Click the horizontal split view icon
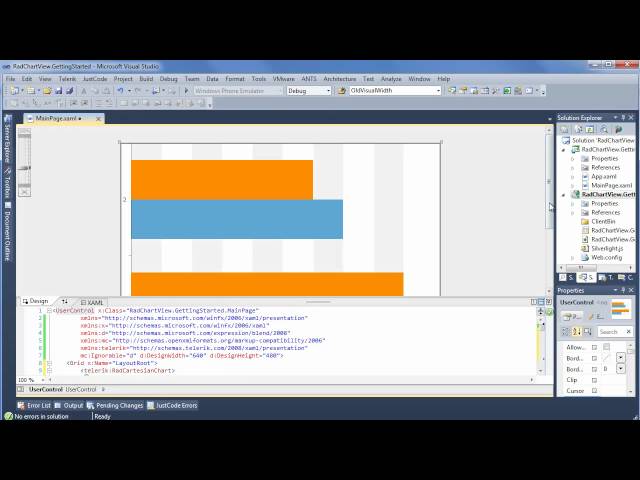The height and width of the screenshot is (480, 640). click(x=541, y=302)
